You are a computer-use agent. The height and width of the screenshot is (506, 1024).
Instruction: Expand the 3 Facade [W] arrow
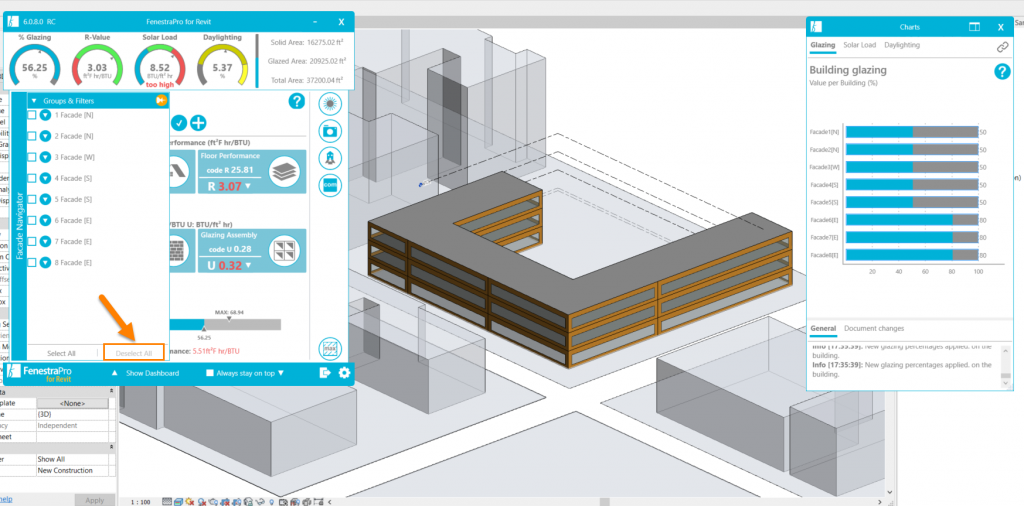click(45, 157)
